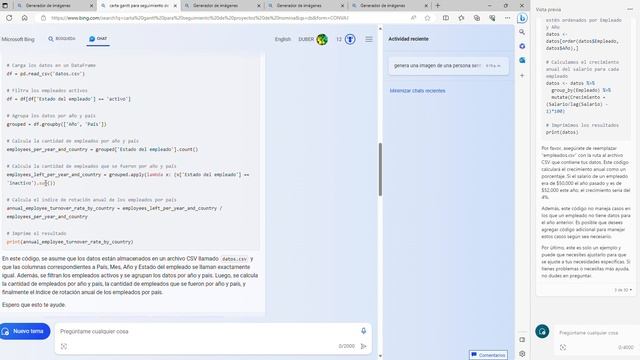This screenshot has width=640, height=360.
Task: Click the microphone icon in chat box
Action: (363, 331)
